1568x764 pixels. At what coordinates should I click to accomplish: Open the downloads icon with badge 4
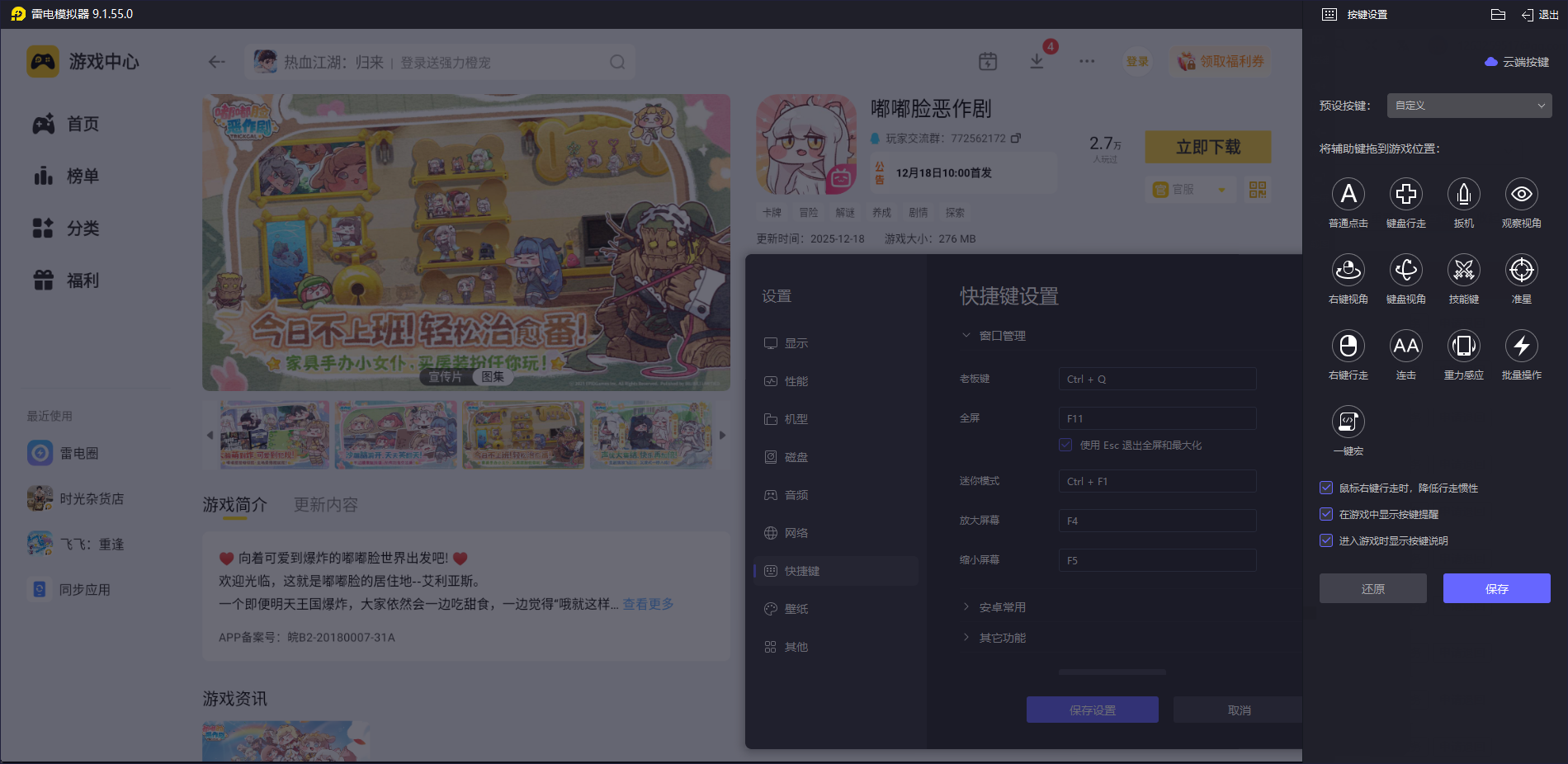(1037, 61)
